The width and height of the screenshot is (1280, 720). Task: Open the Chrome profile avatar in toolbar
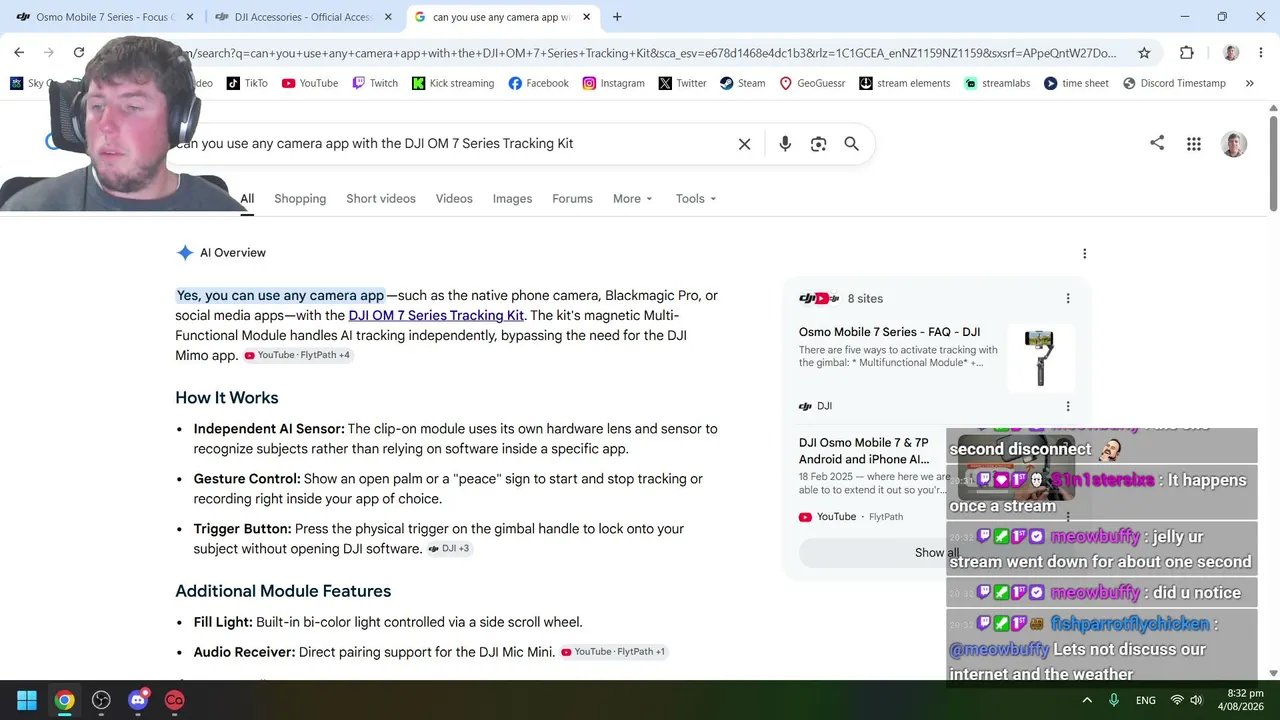point(1231,53)
